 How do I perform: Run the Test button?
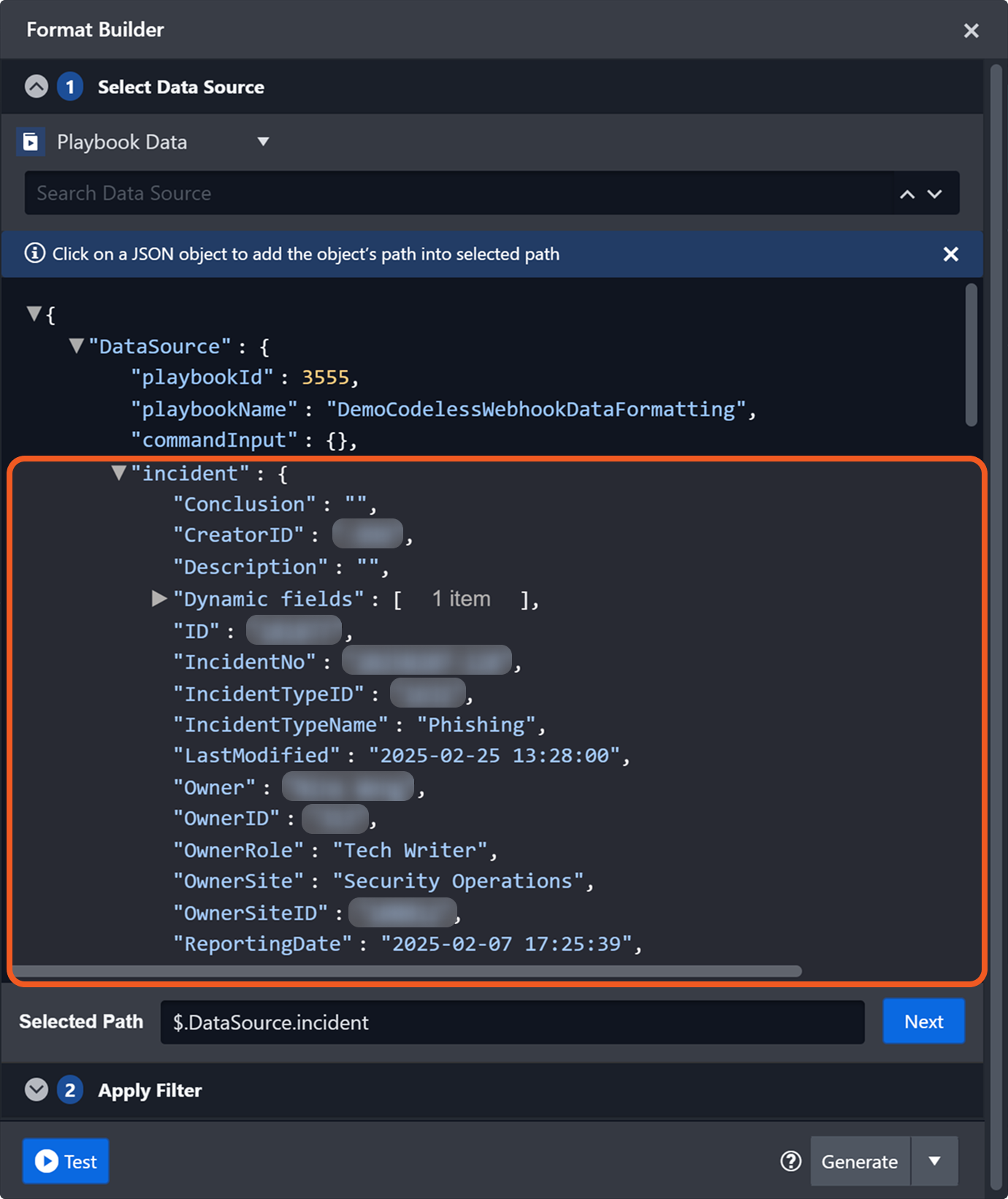pos(66,1161)
